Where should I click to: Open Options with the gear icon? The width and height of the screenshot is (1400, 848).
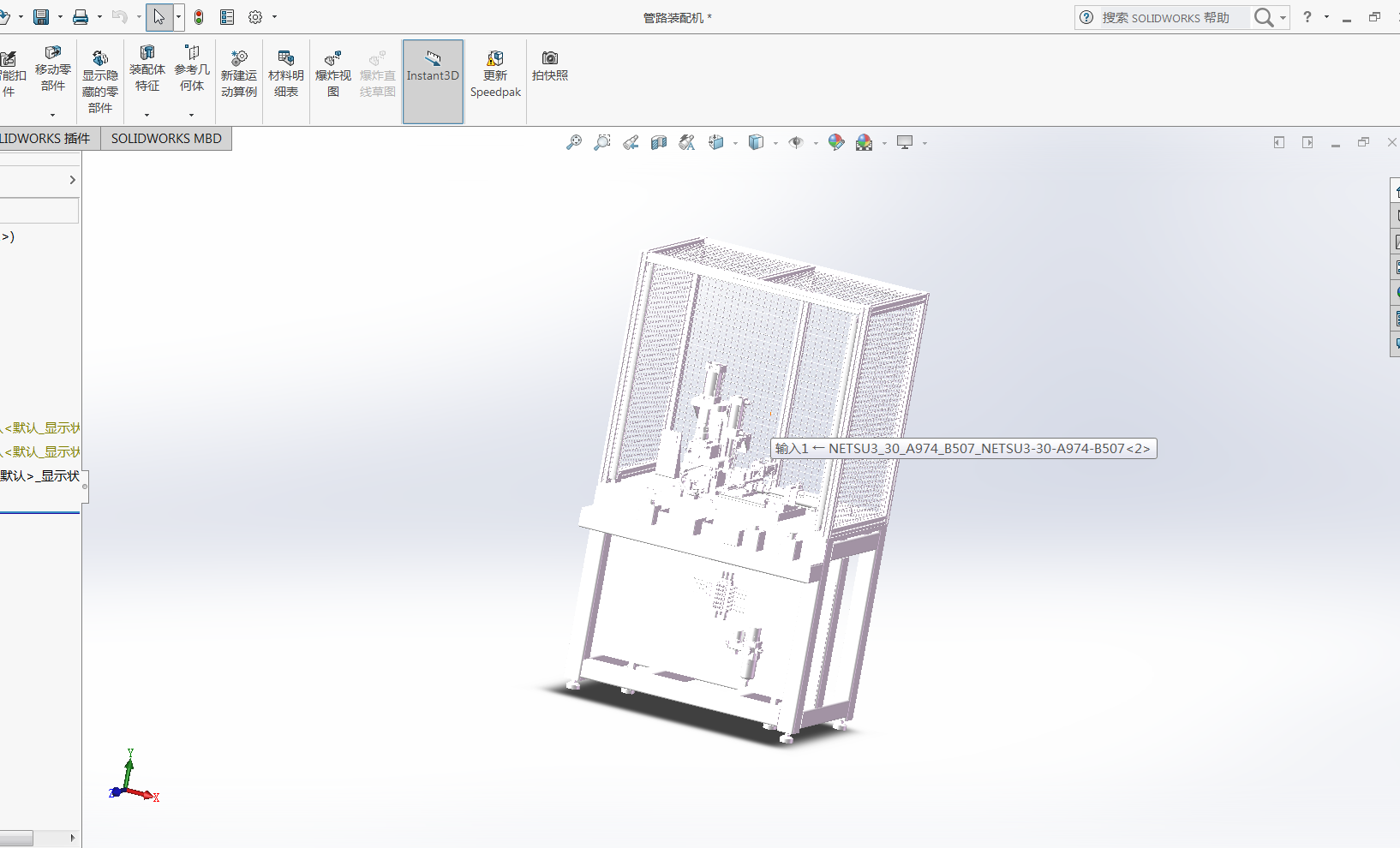point(255,17)
